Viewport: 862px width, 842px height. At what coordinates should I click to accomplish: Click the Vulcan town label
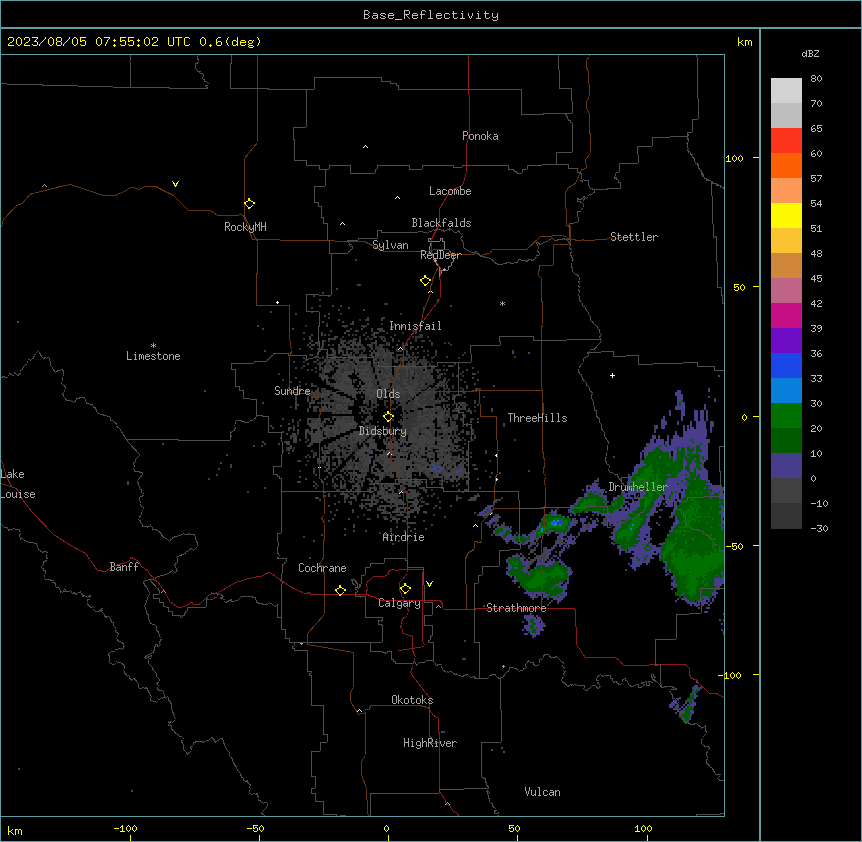[542, 792]
